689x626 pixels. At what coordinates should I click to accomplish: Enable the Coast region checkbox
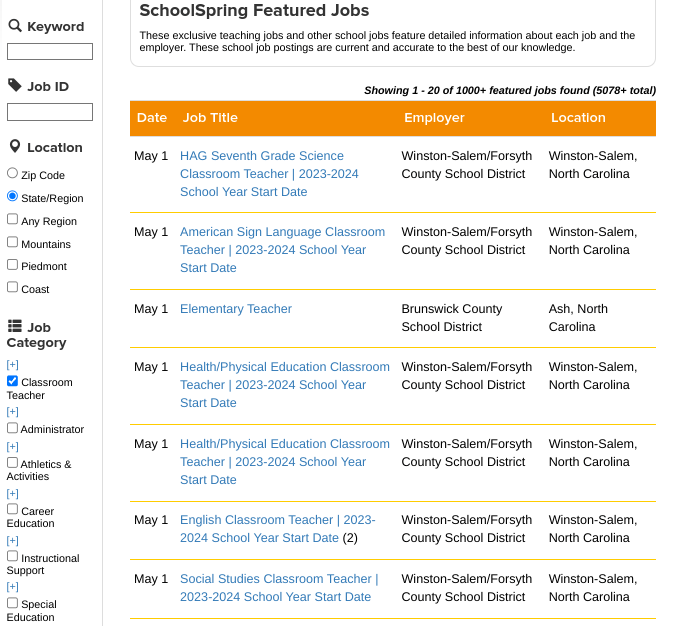13,288
